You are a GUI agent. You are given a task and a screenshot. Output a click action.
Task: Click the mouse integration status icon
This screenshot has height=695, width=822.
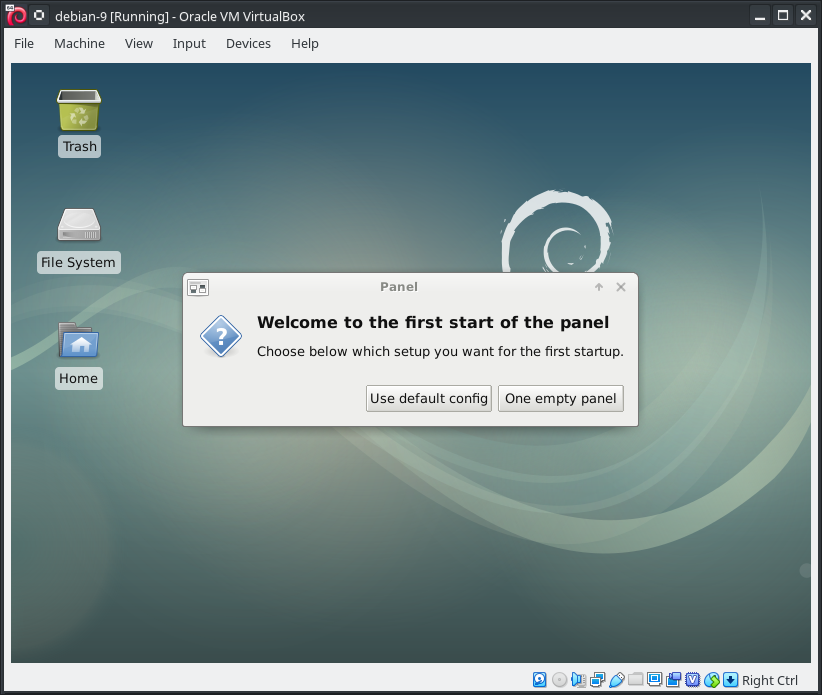712,680
